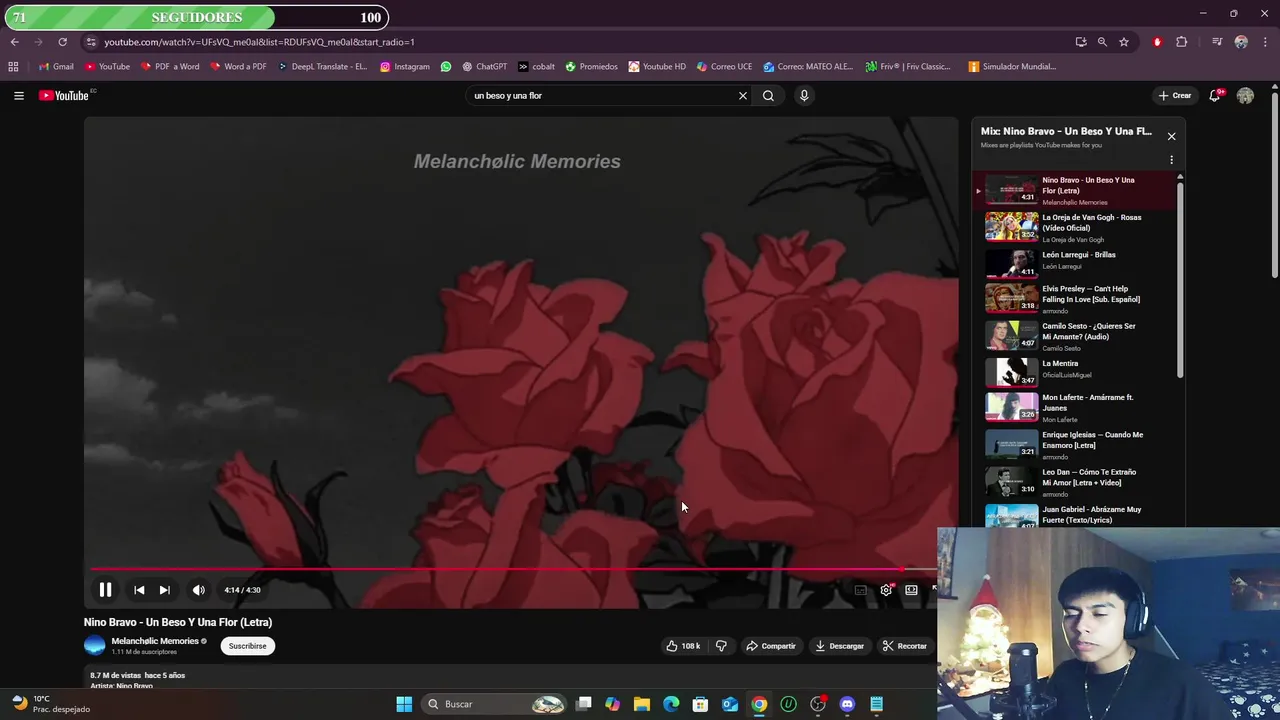Mute the video volume icon
1280x720 pixels.
(x=199, y=590)
